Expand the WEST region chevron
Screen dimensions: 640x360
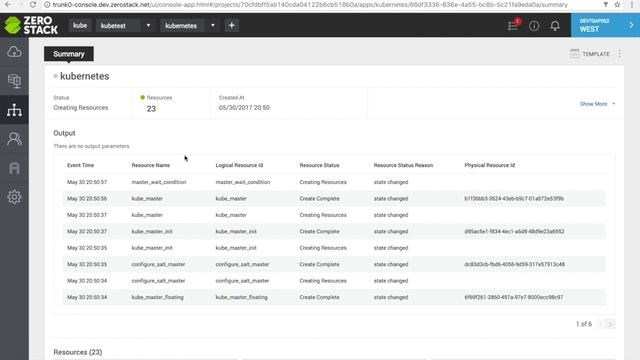click(631, 25)
